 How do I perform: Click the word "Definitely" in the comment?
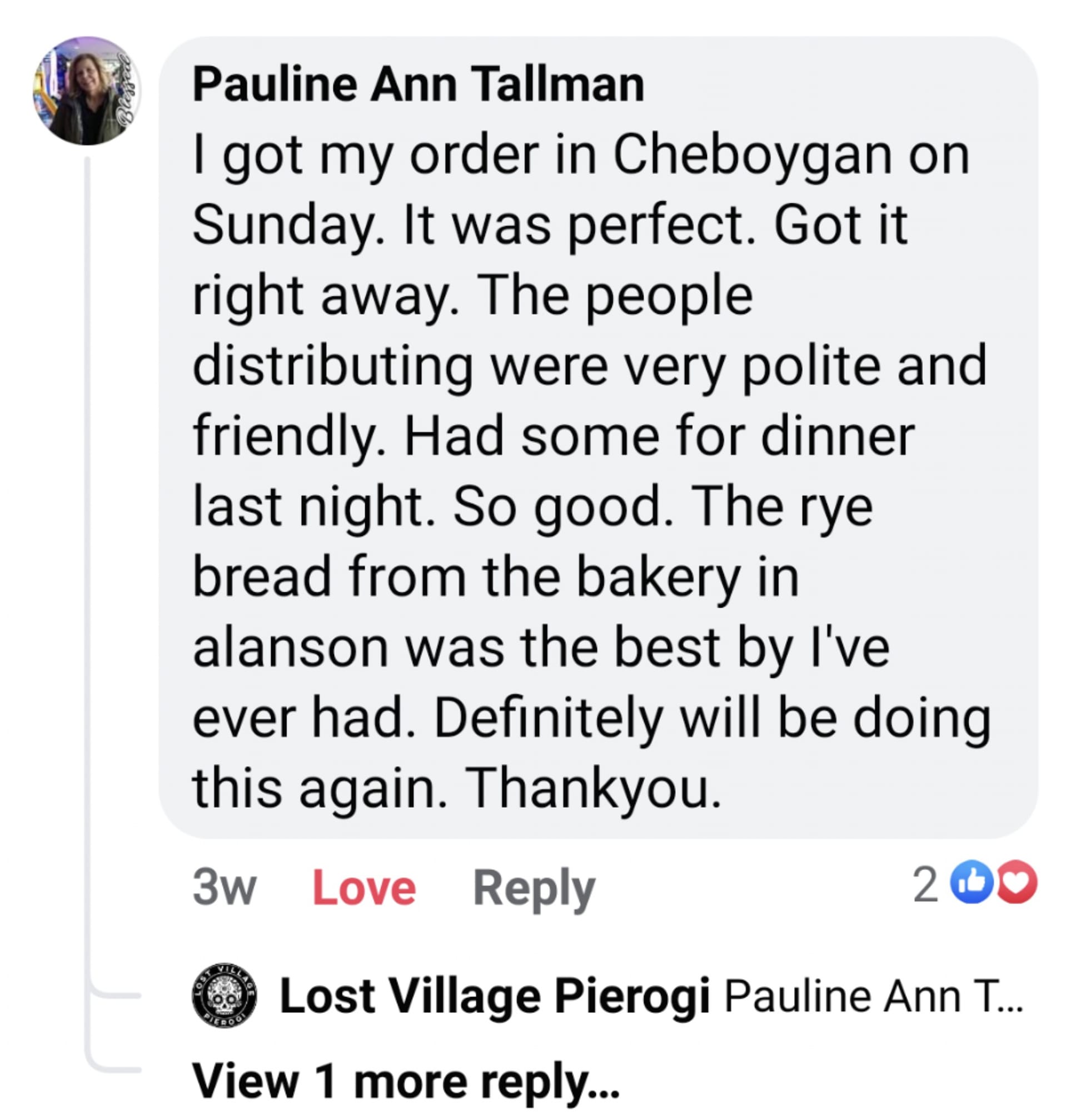pos(548,718)
